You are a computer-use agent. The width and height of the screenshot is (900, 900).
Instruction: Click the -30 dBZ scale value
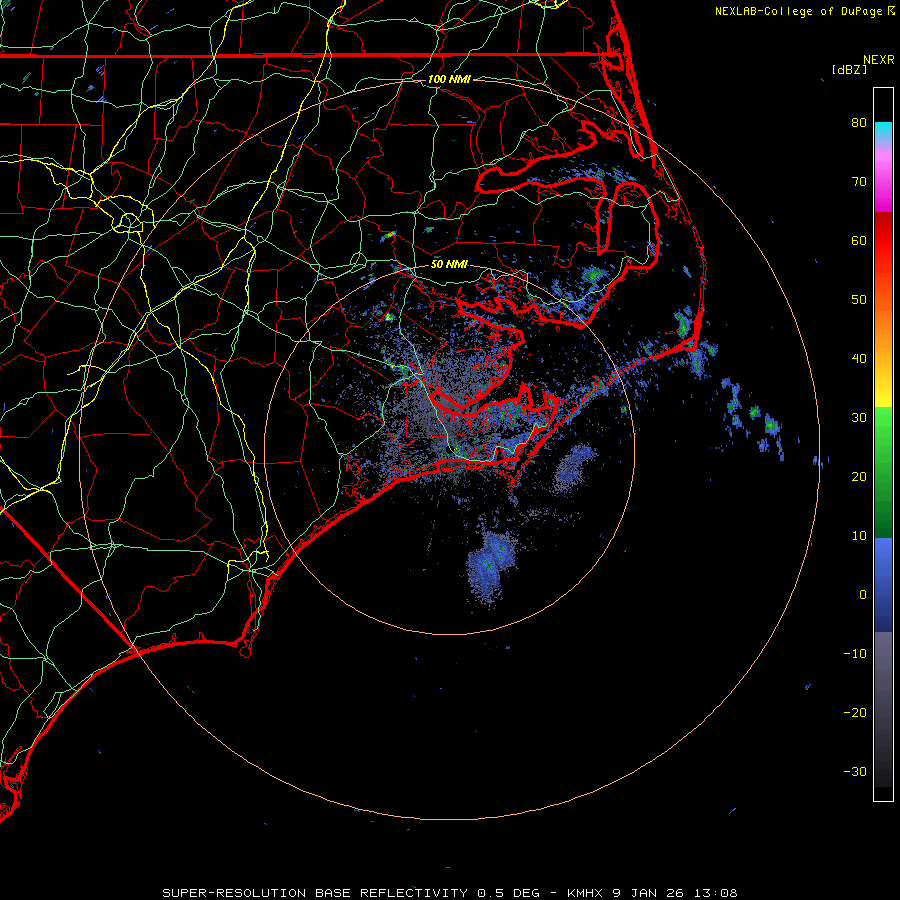coord(855,771)
